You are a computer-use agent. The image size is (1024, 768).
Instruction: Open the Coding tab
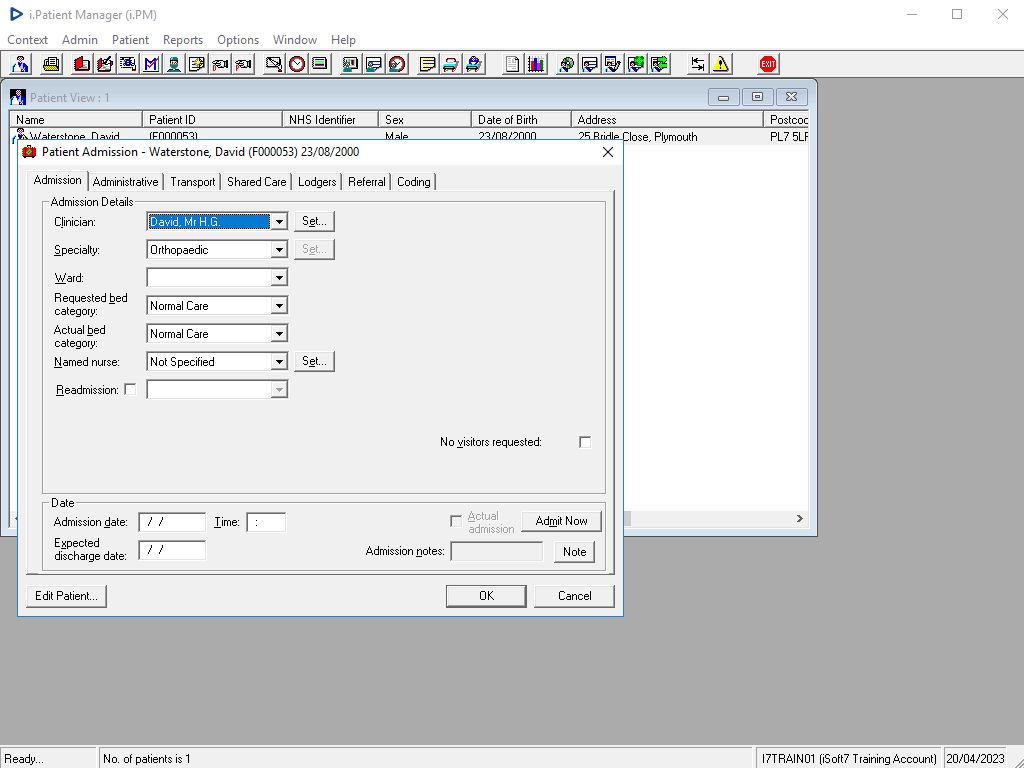[413, 182]
